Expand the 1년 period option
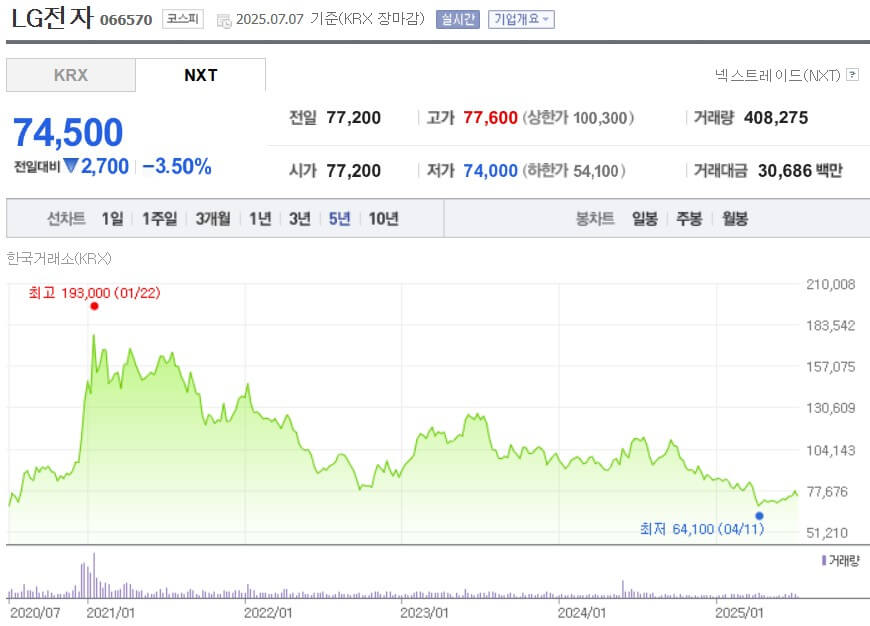Viewport: 870px width, 626px height. pyautogui.click(x=259, y=218)
